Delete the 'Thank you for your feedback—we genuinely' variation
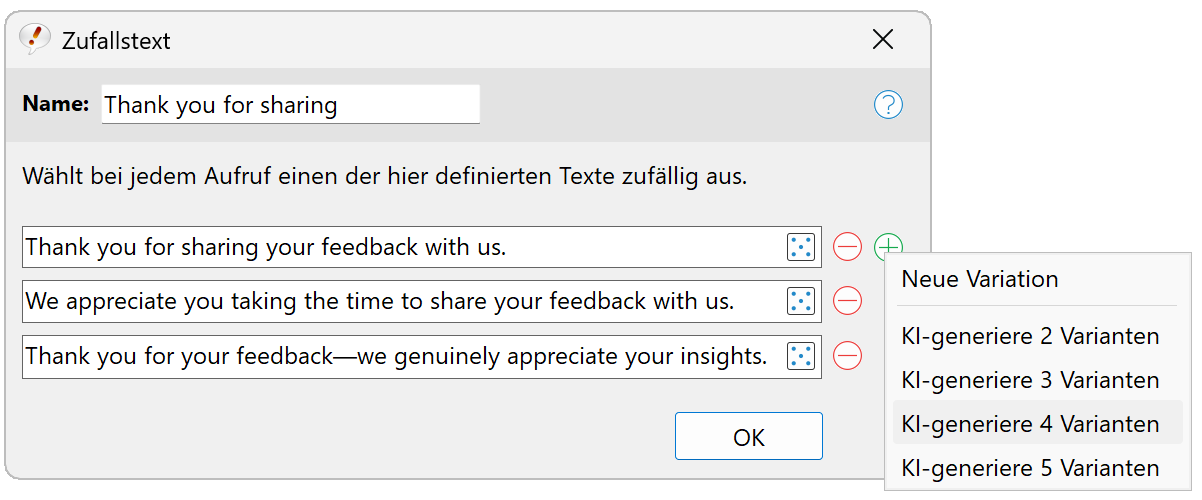This screenshot has height=500, width=1202. tap(847, 356)
